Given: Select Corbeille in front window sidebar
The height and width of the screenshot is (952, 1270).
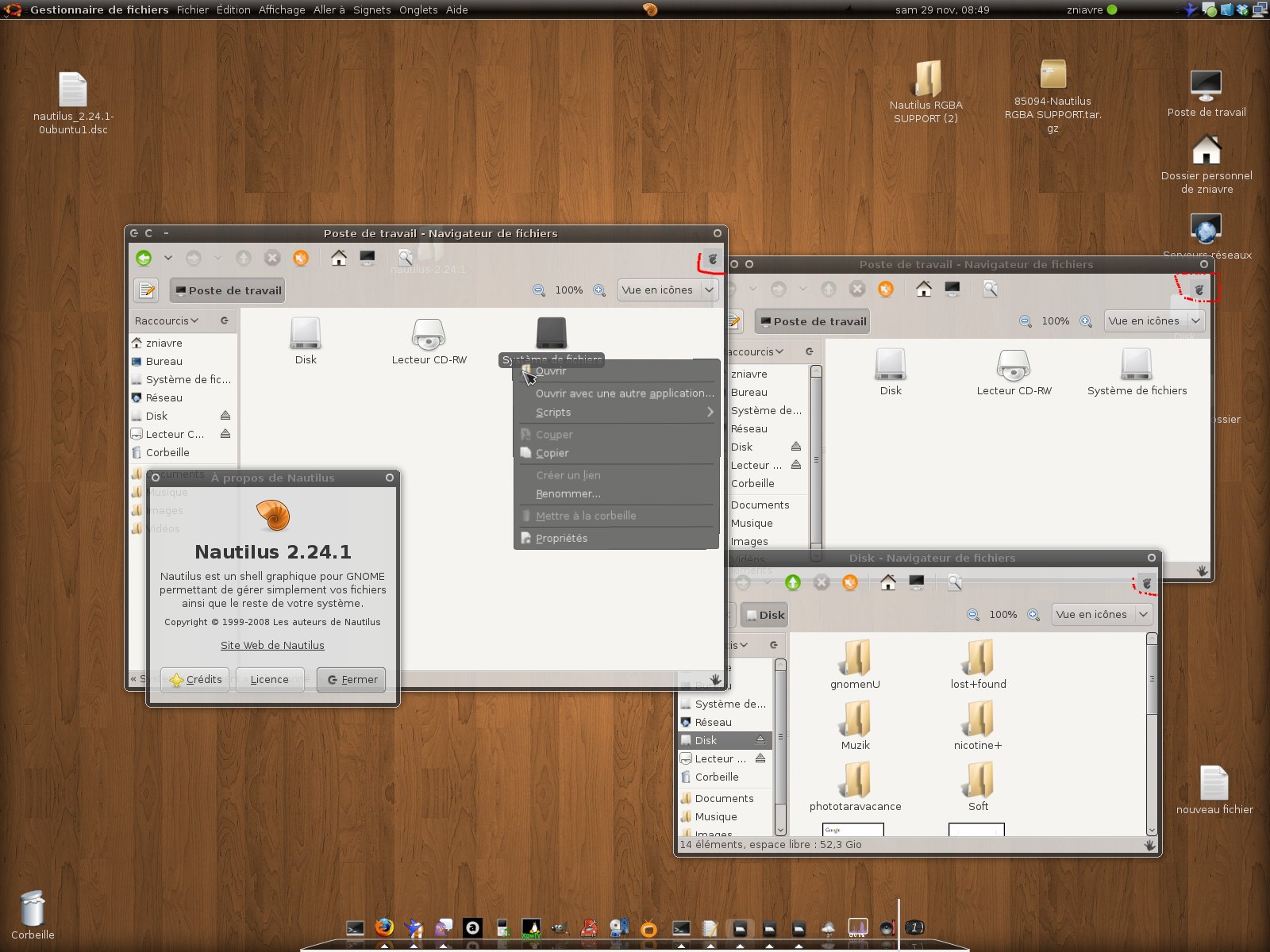Looking at the screenshot, I should coord(183,452).
